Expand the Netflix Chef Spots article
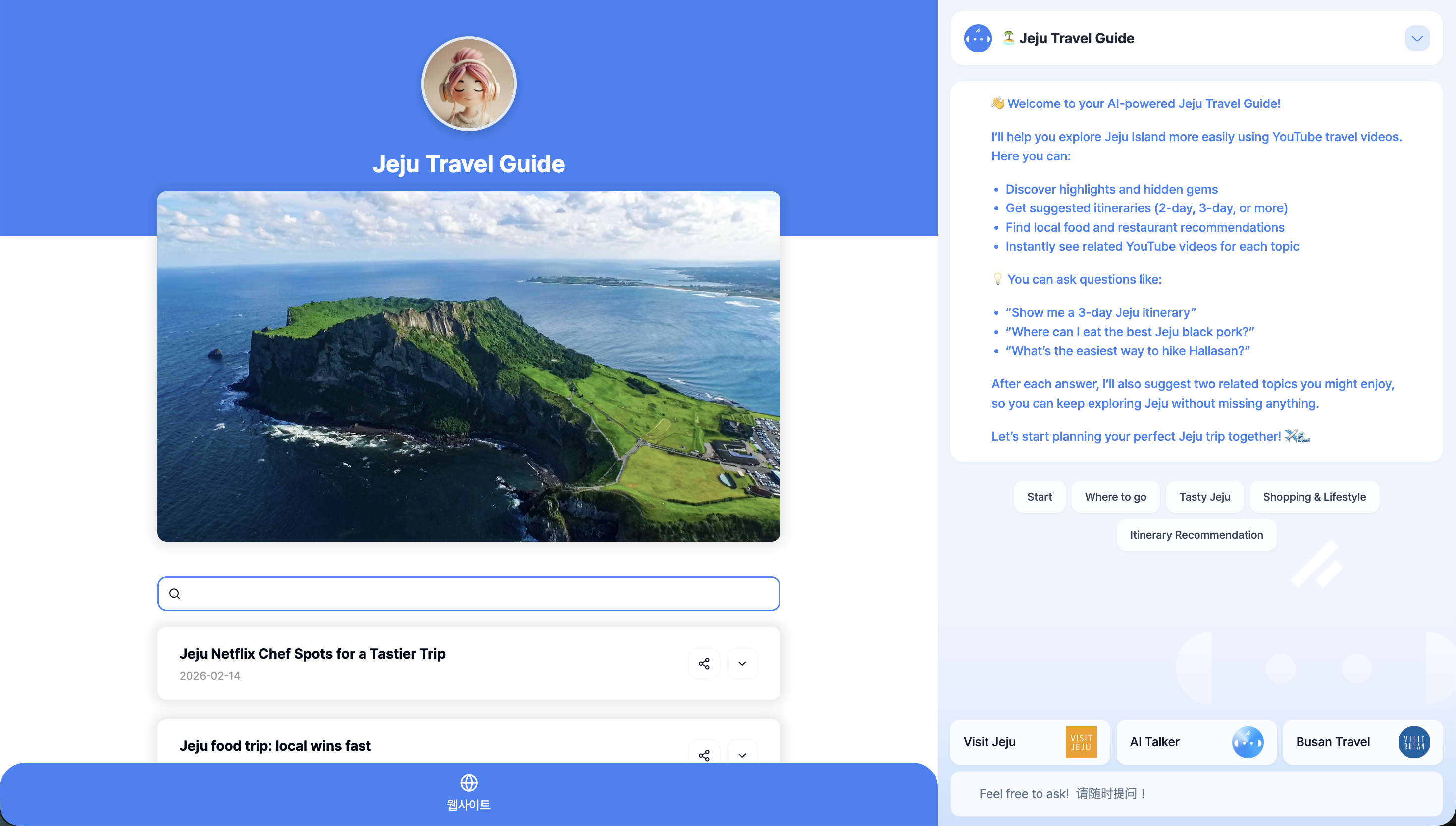Viewport: 1456px width, 826px height. pyautogui.click(x=742, y=663)
